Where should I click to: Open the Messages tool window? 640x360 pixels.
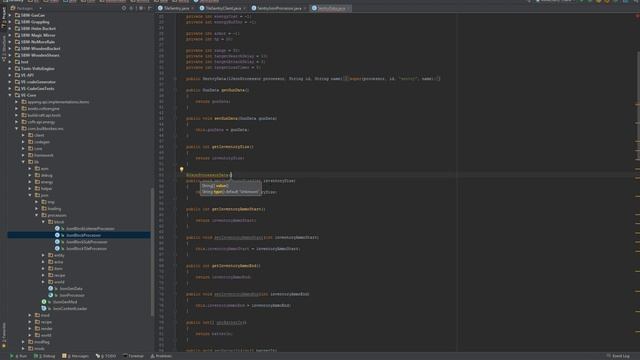[76, 356]
